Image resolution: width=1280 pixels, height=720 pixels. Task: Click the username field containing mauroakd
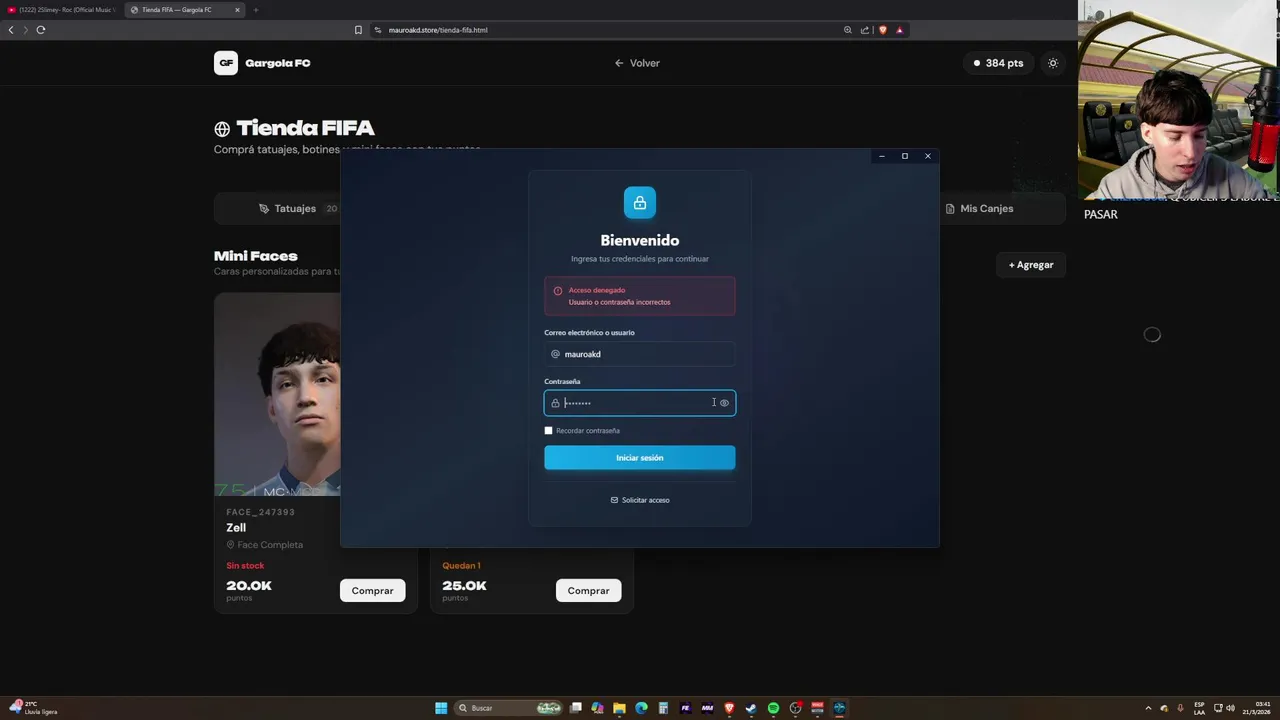point(640,354)
